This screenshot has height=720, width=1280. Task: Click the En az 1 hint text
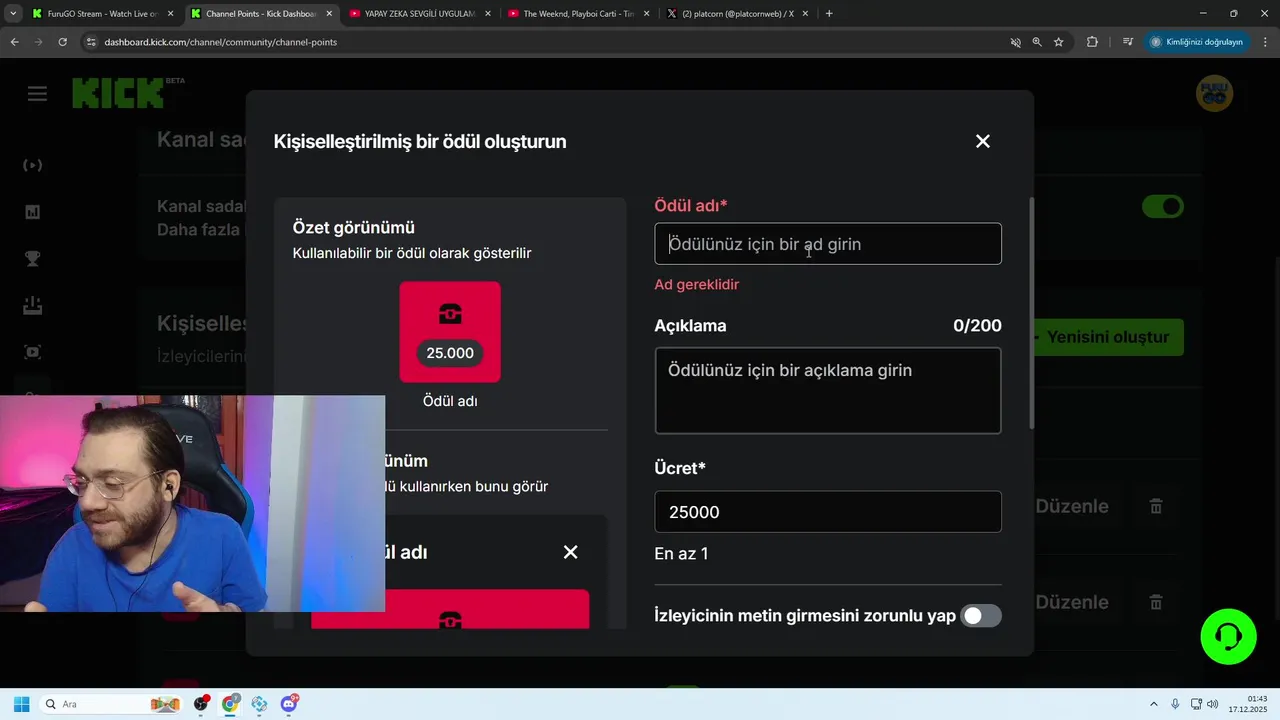click(681, 554)
